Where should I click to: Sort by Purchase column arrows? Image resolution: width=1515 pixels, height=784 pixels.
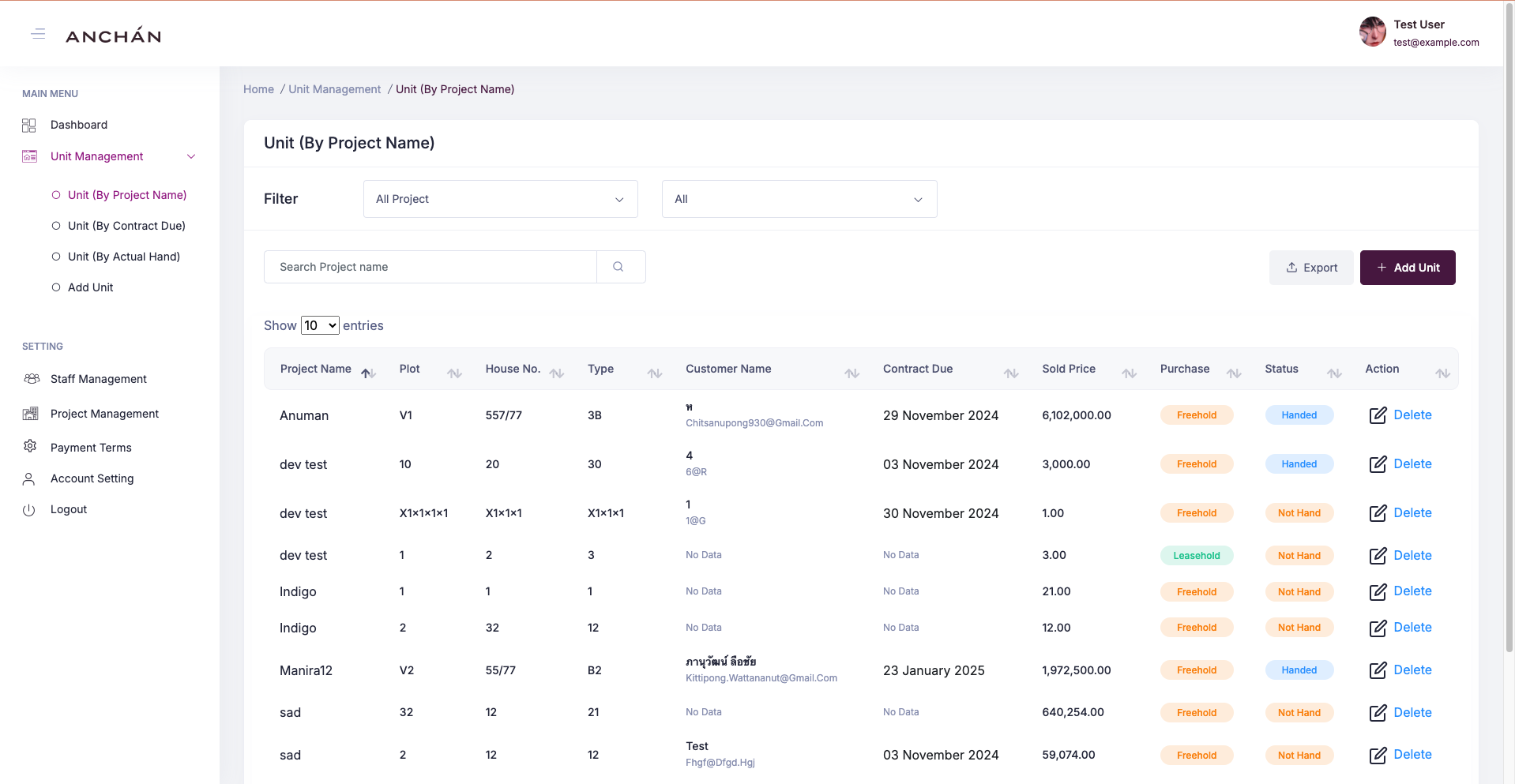coord(1234,373)
